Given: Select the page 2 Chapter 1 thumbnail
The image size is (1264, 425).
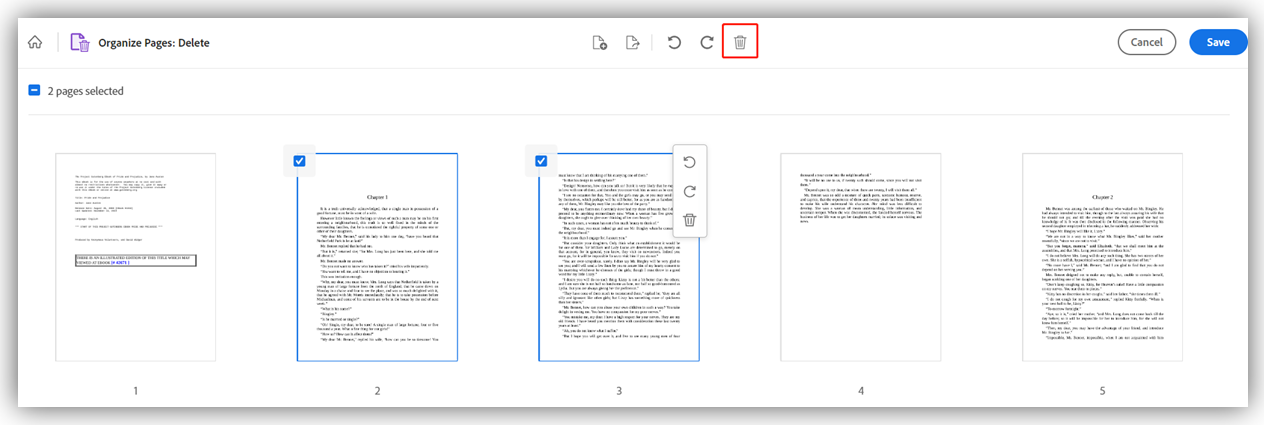Looking at the screenshot, I should 377,257.
